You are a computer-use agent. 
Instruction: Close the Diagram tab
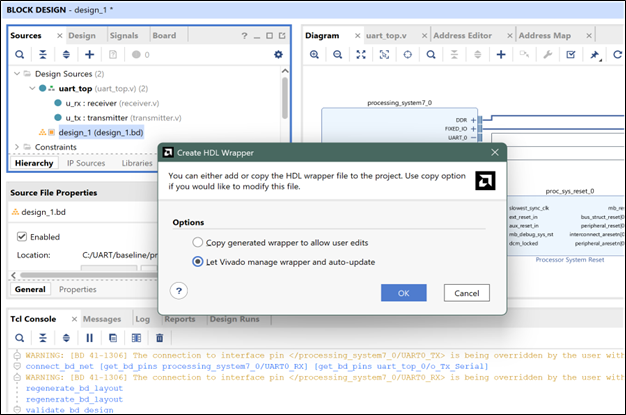[357, 36]
